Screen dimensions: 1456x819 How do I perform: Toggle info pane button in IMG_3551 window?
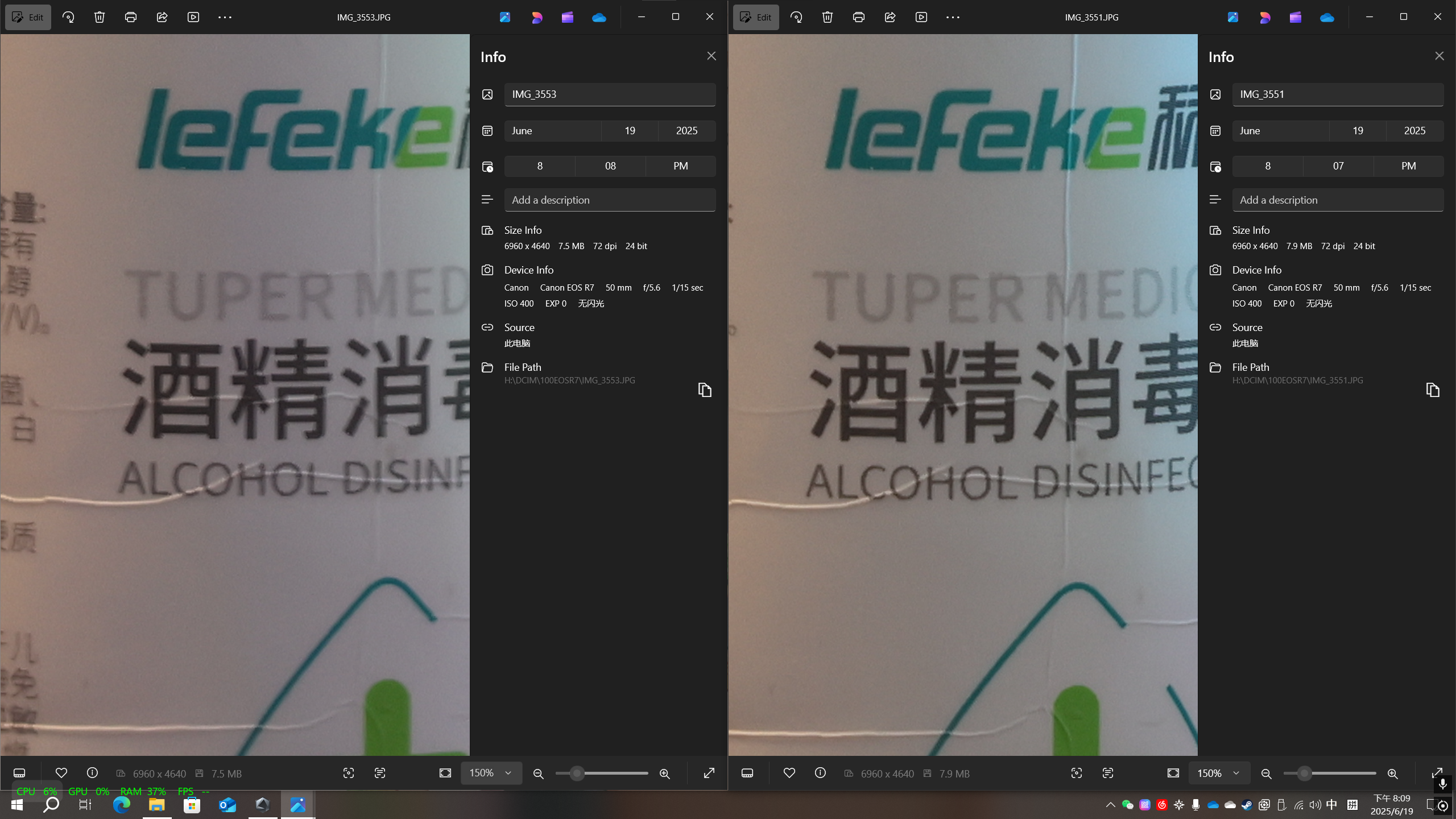tap(820, 773)
